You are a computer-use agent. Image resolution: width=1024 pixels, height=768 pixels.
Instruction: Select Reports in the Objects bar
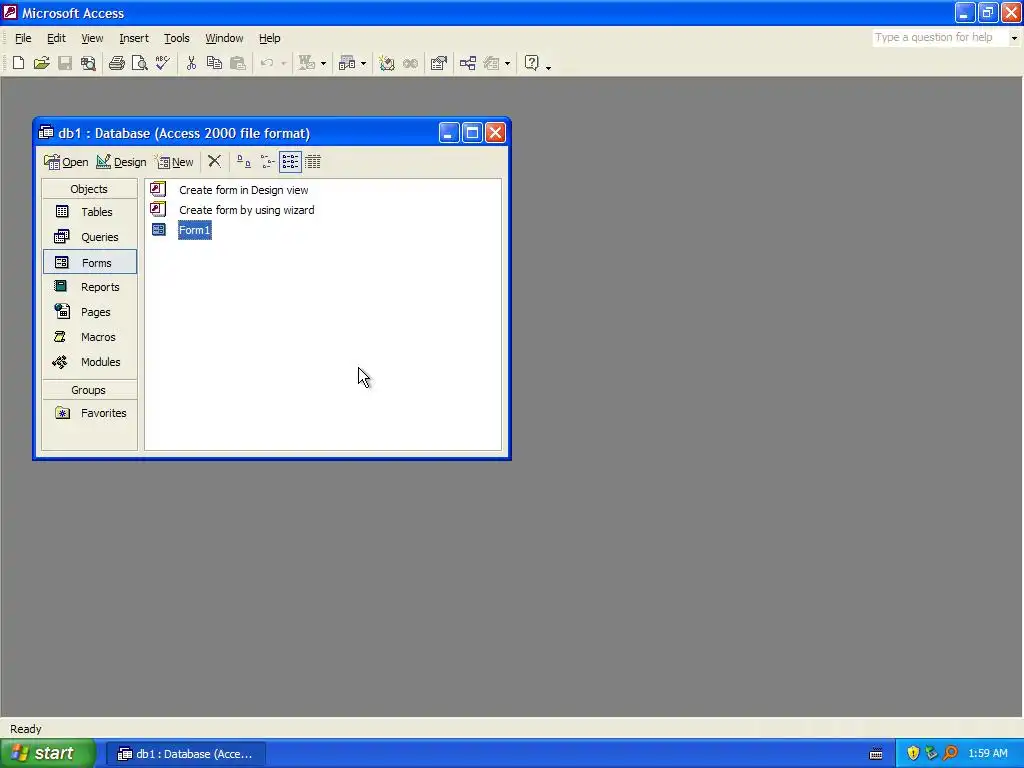(x=89, y=287)
